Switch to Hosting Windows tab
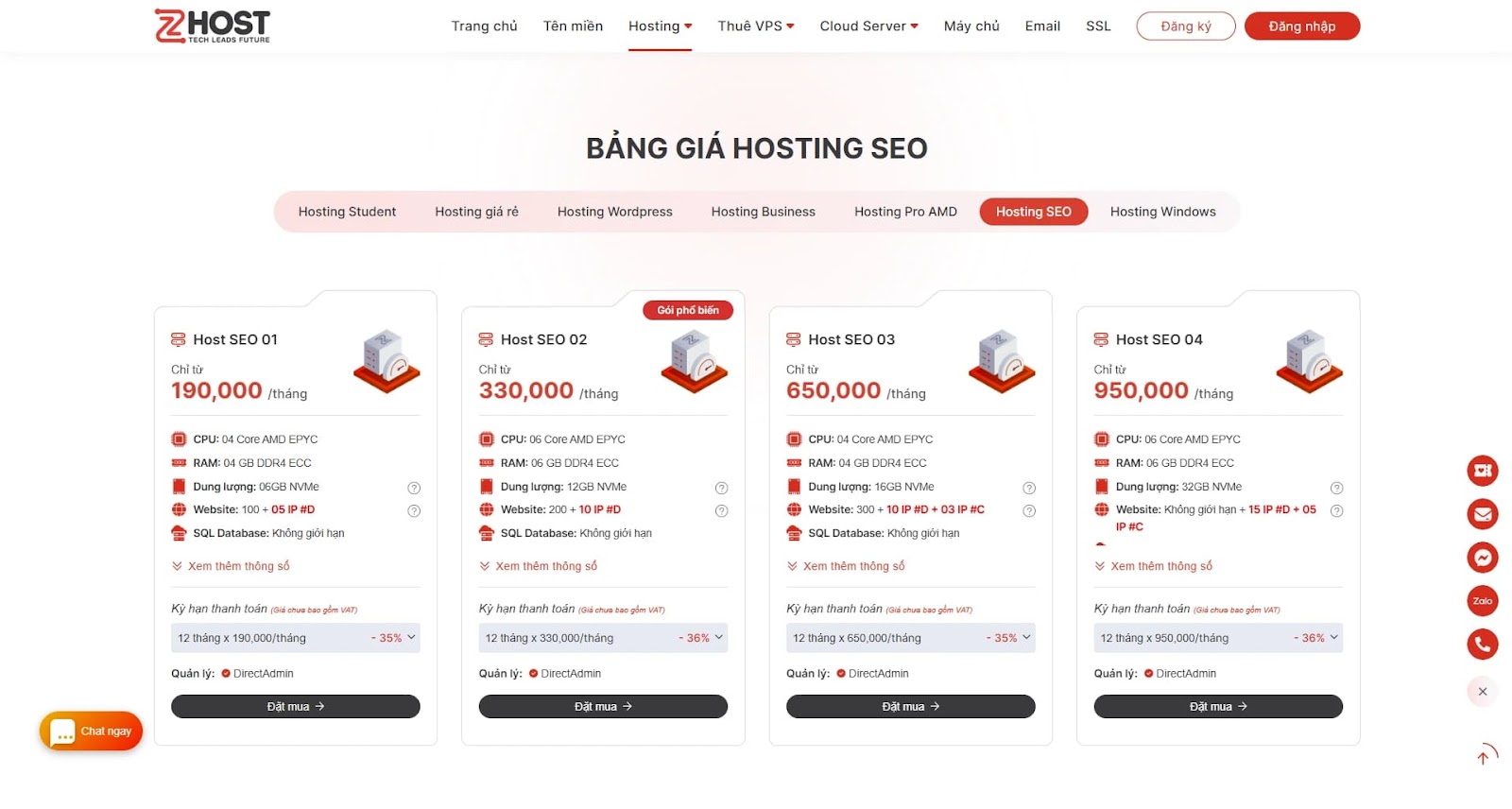The height and width of the screenshot is (809, 1512). [1163, 212]
